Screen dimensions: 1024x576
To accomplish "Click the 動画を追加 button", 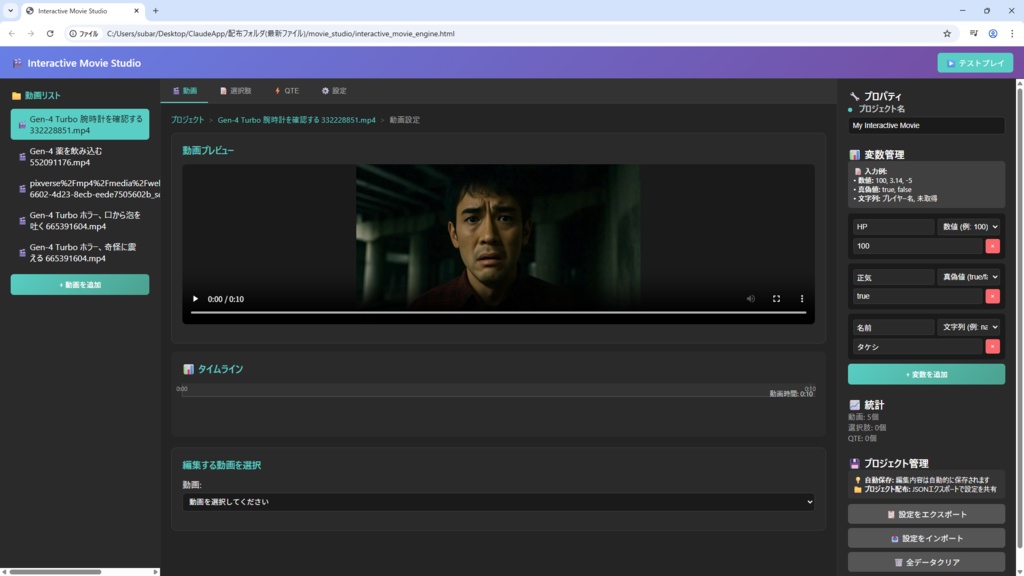I will point(80,285).
